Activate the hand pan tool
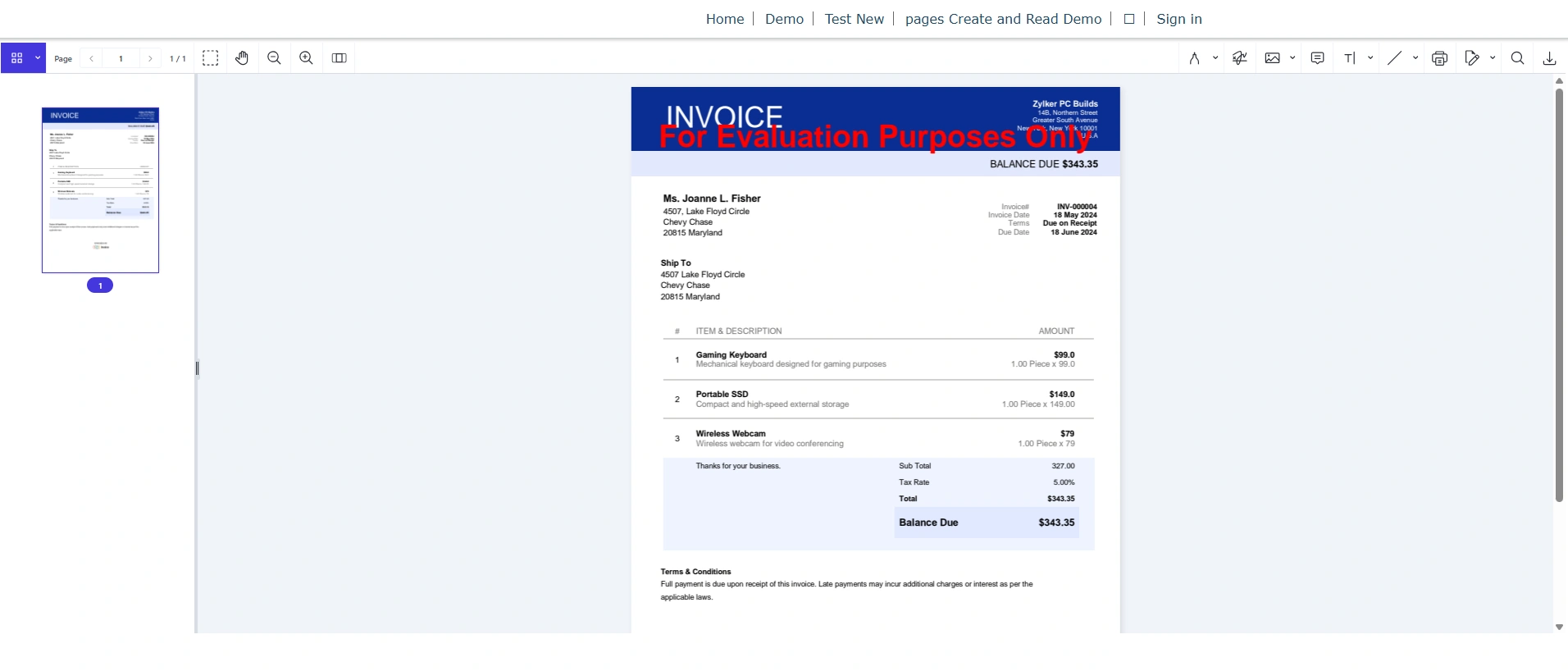 point(242,58)
